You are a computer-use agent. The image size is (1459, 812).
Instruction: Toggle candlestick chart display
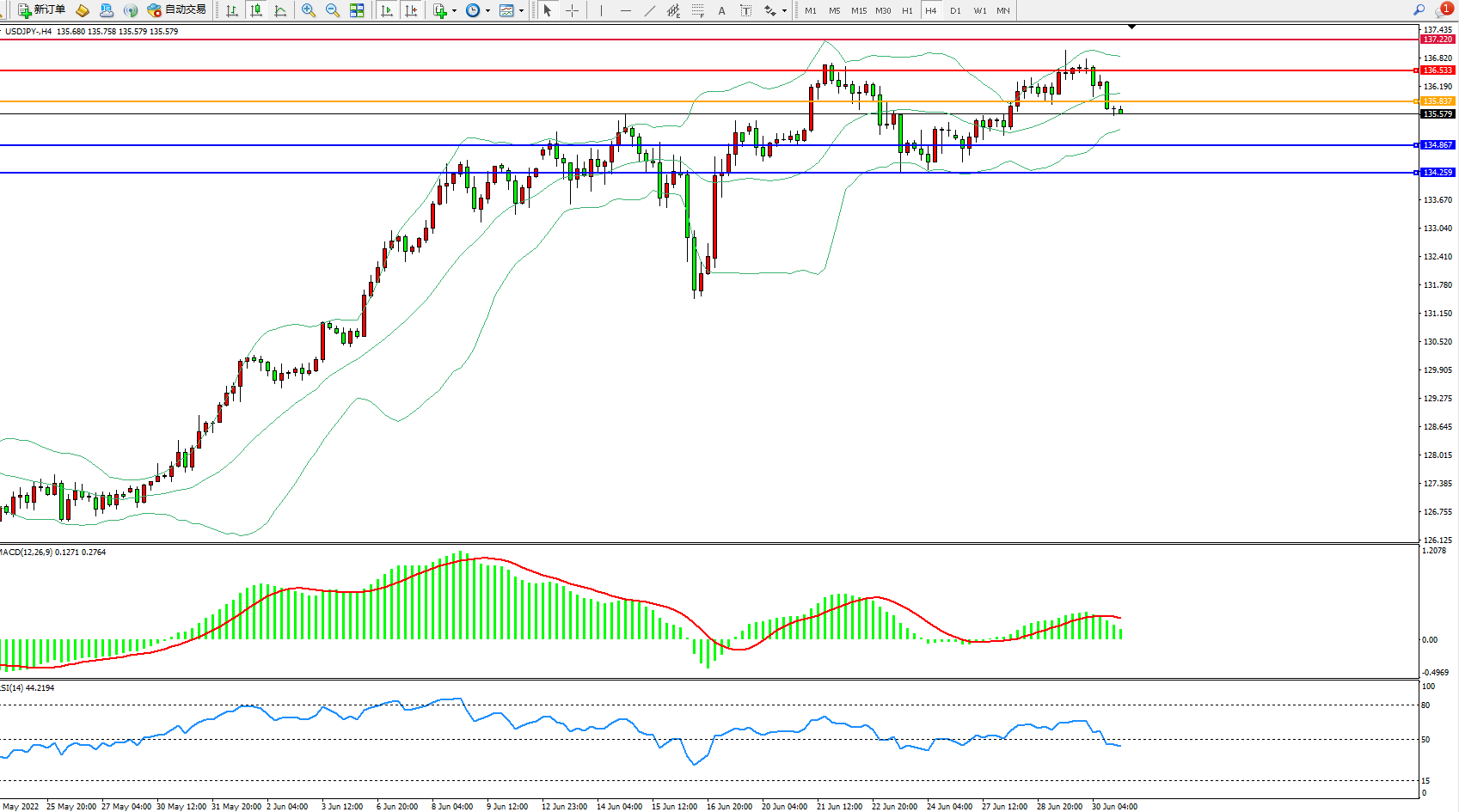coord(256,10)
